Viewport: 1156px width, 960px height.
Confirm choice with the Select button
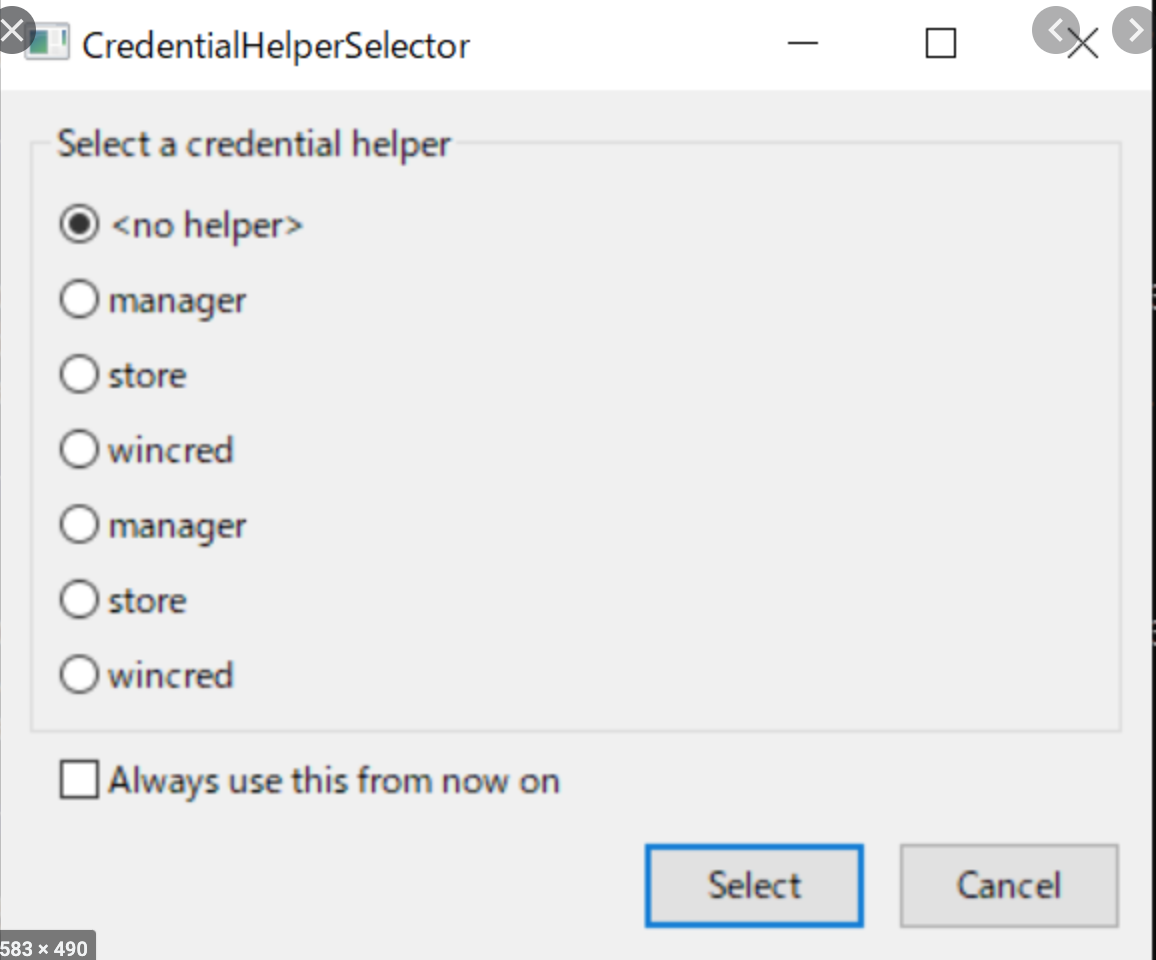[754, 886]
